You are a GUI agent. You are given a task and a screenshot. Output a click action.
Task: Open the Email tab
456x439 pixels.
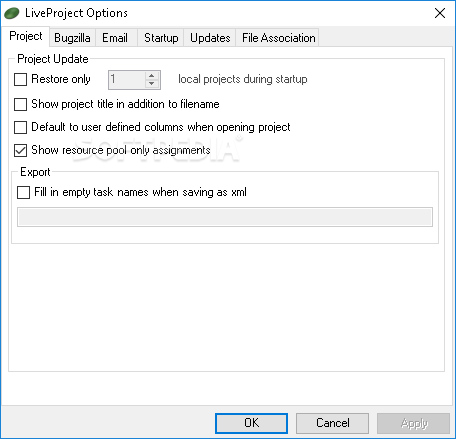pyautogui.click(x=115, y=38)
